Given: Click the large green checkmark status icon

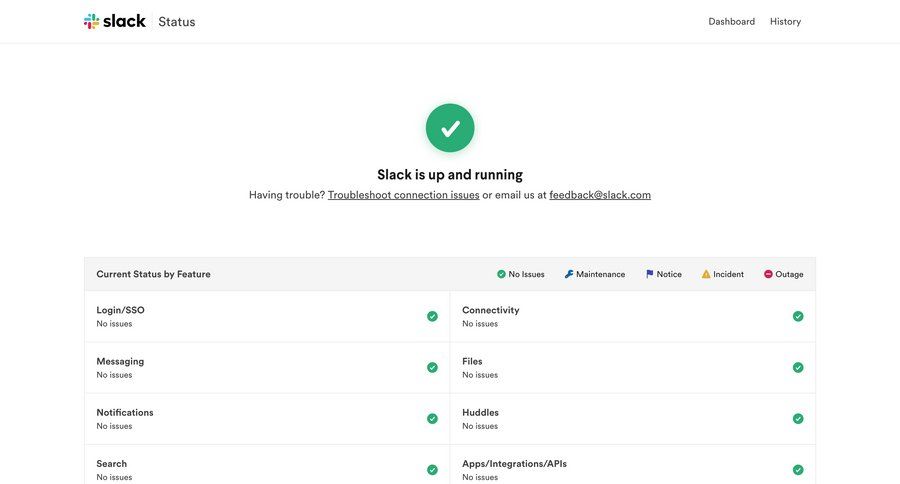Looking at the screenshot, I should pos(450,128).
